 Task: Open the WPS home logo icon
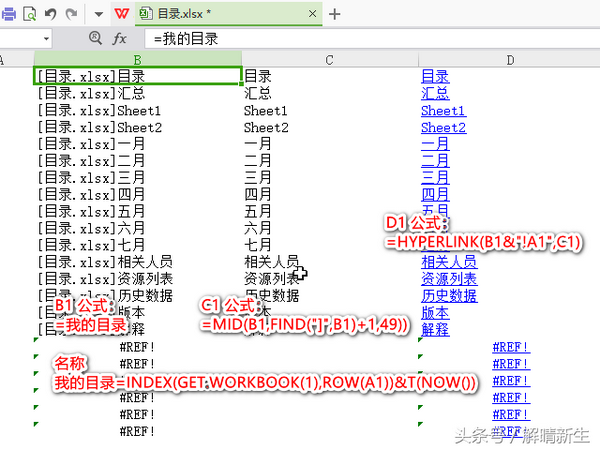[122, 14]
